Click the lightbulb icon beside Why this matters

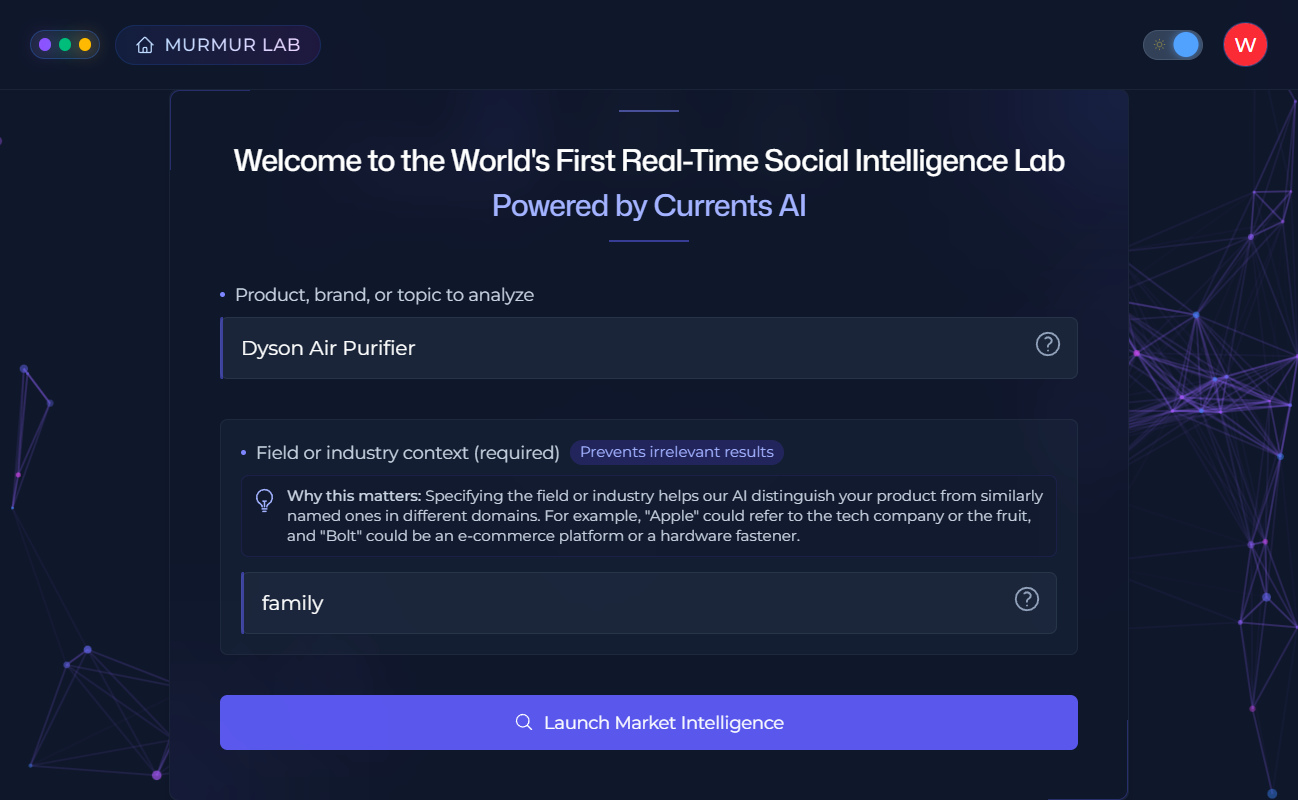coord(265,500)
